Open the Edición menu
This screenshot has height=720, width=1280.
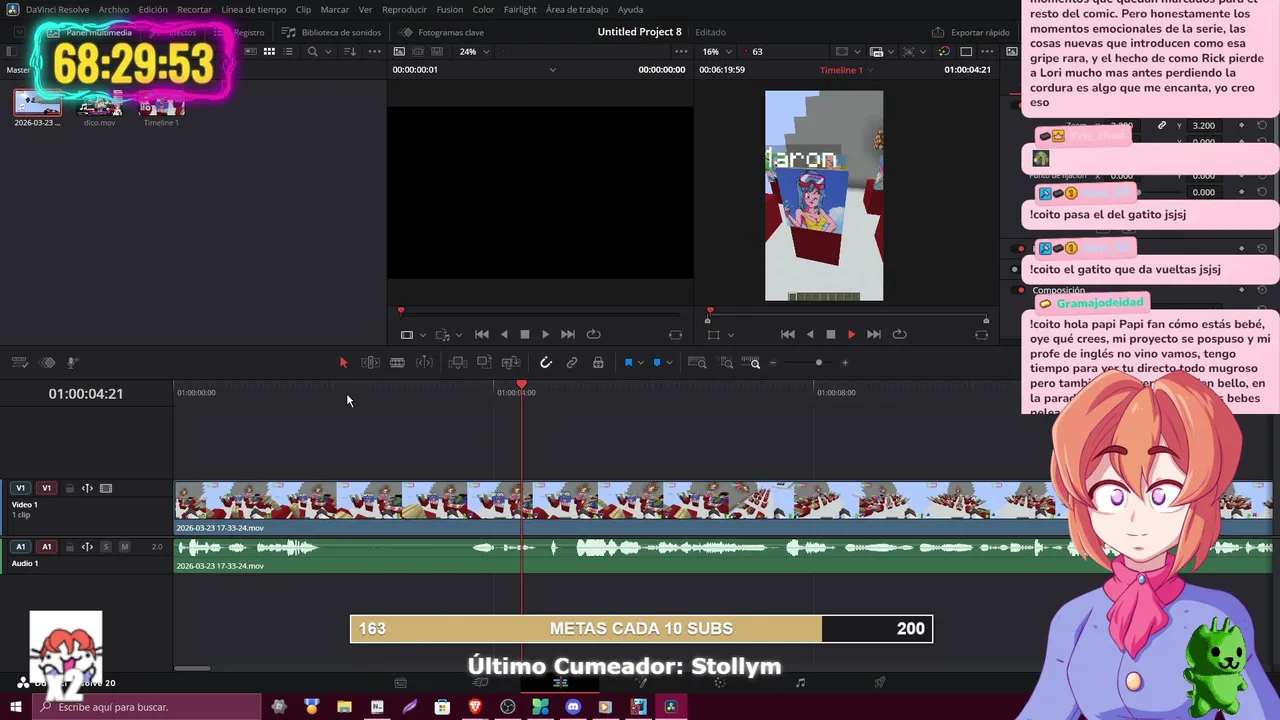coord(153,9)
